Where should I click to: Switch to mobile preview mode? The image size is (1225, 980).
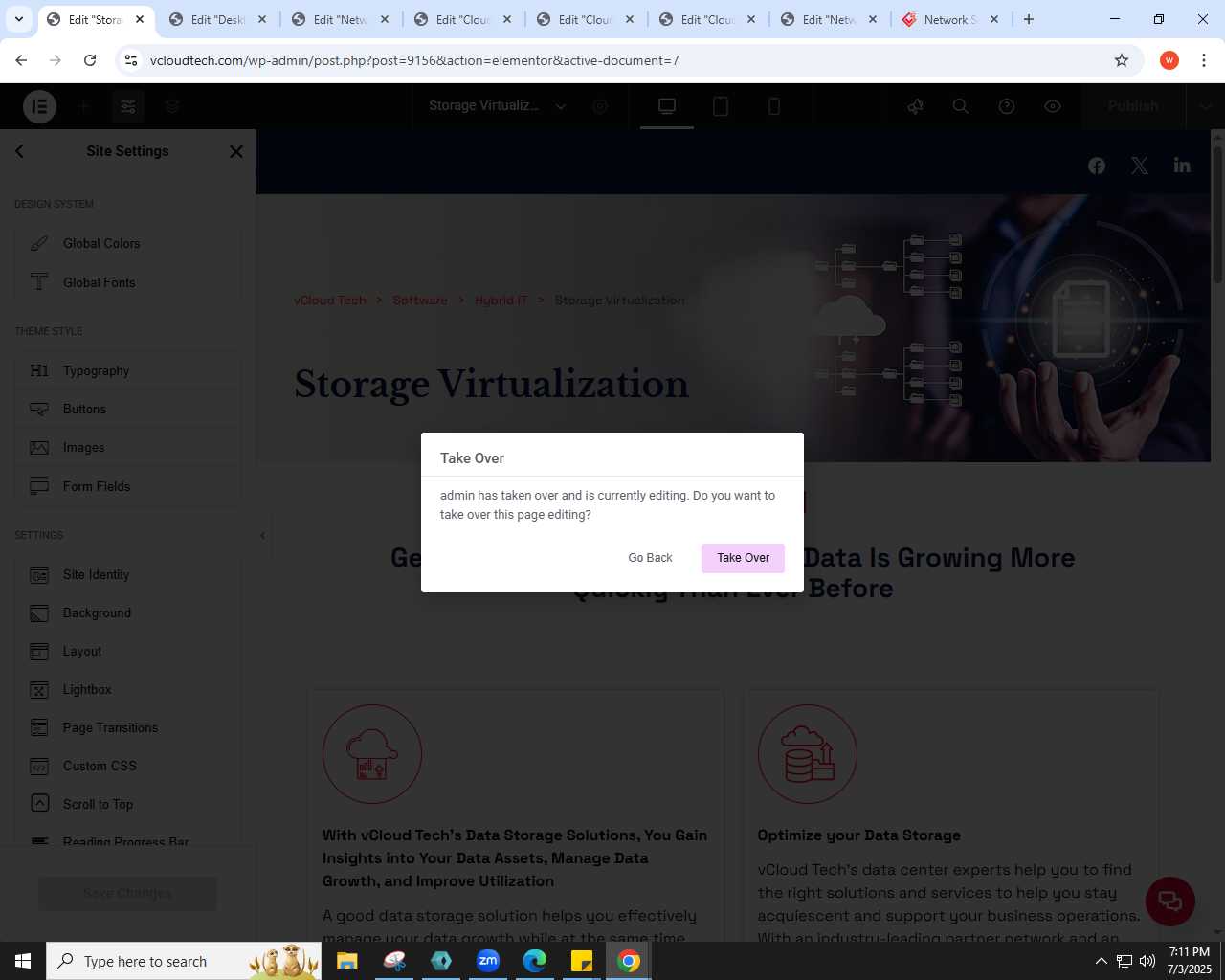774,106
